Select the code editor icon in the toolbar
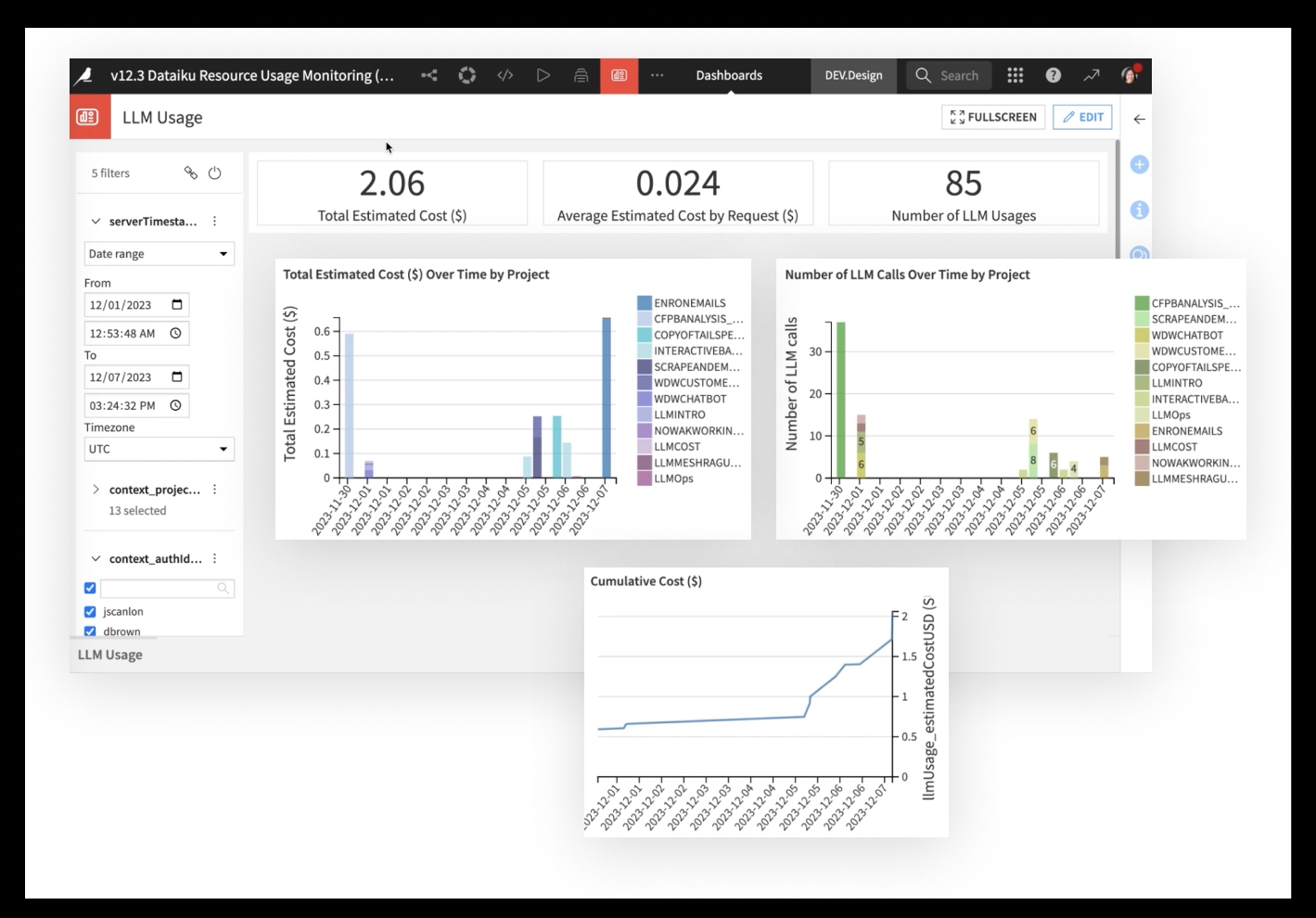 506,75
